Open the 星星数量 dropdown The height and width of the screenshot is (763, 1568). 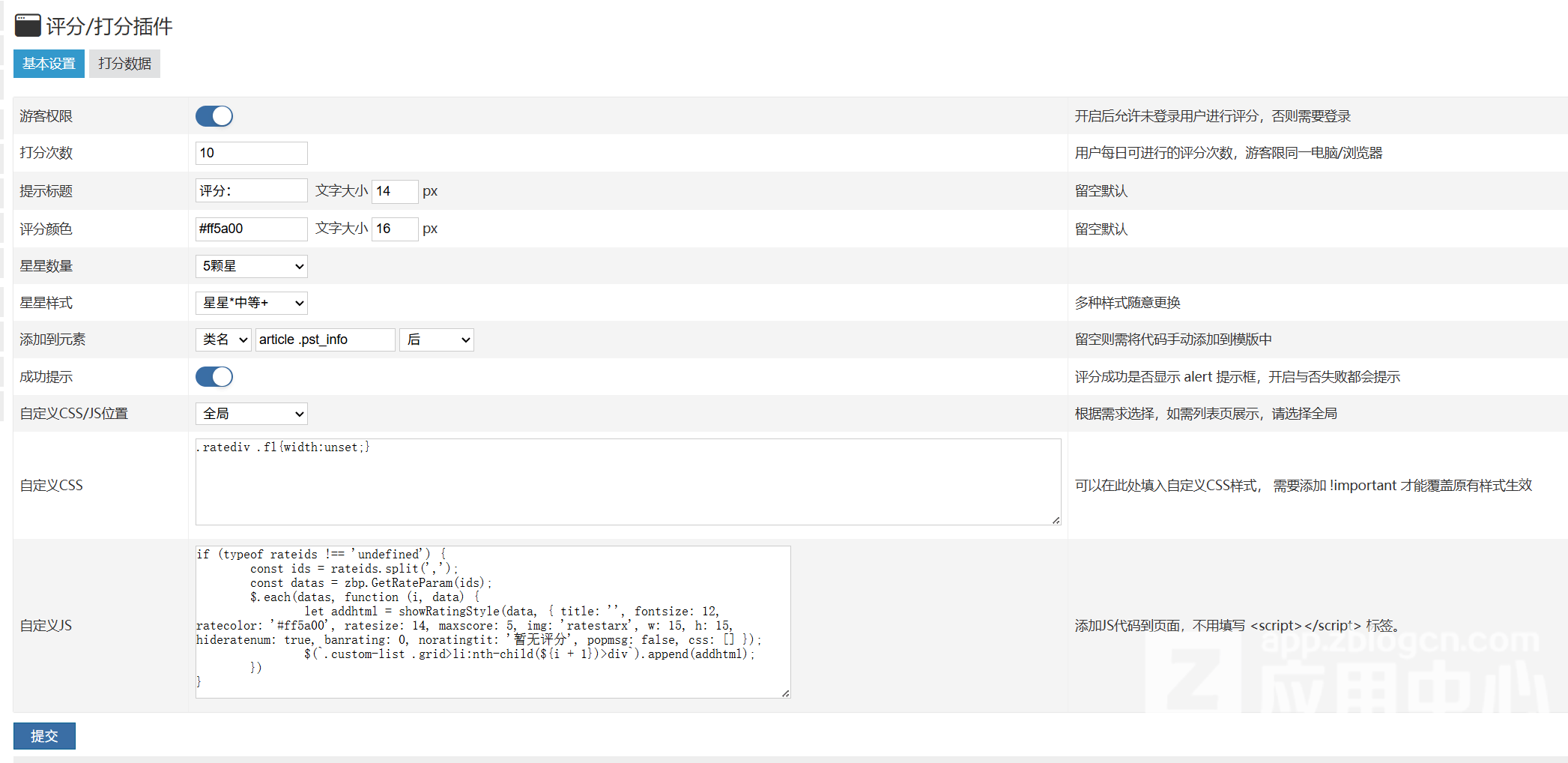(252, 266)
